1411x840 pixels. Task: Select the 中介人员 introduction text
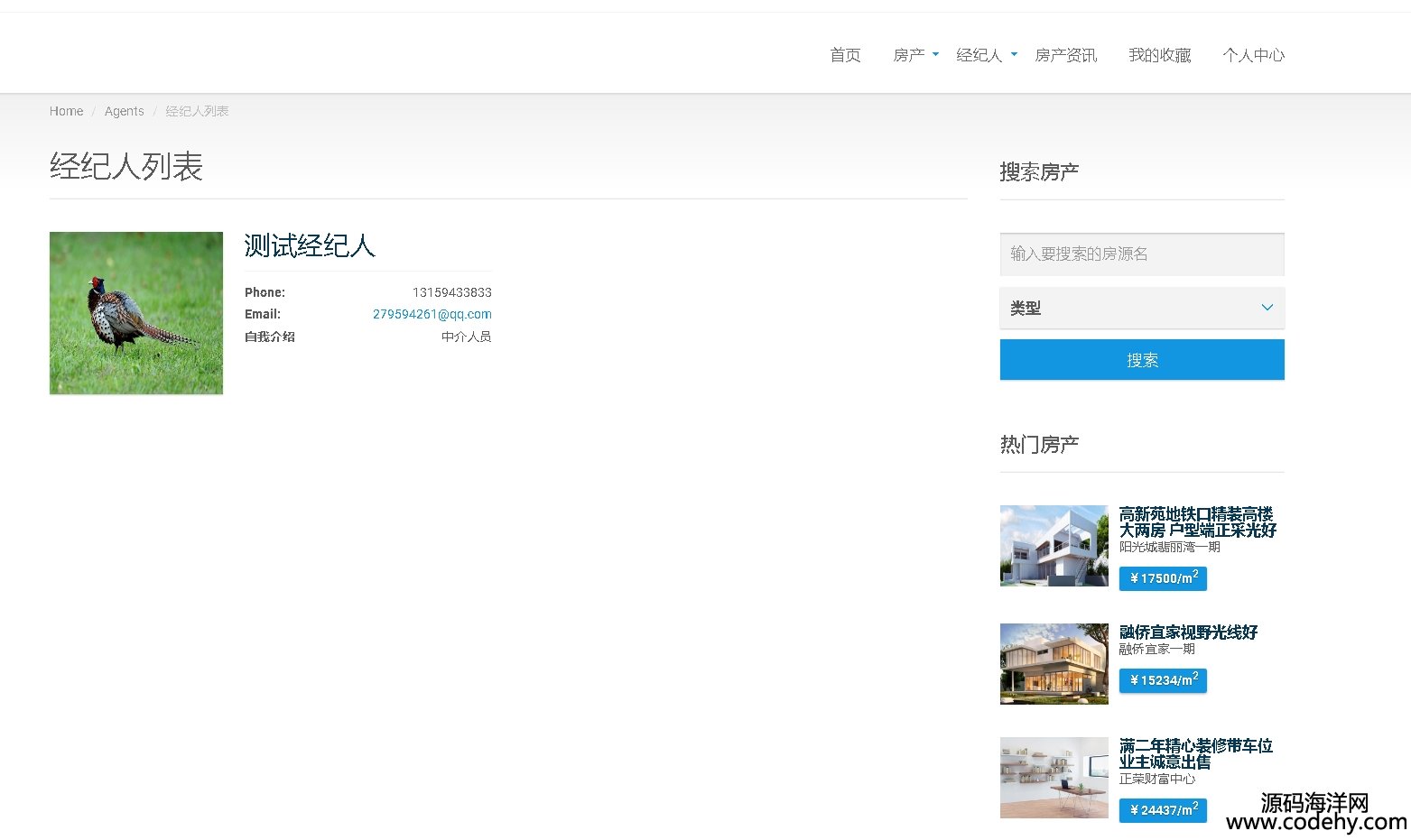(466, 337)
